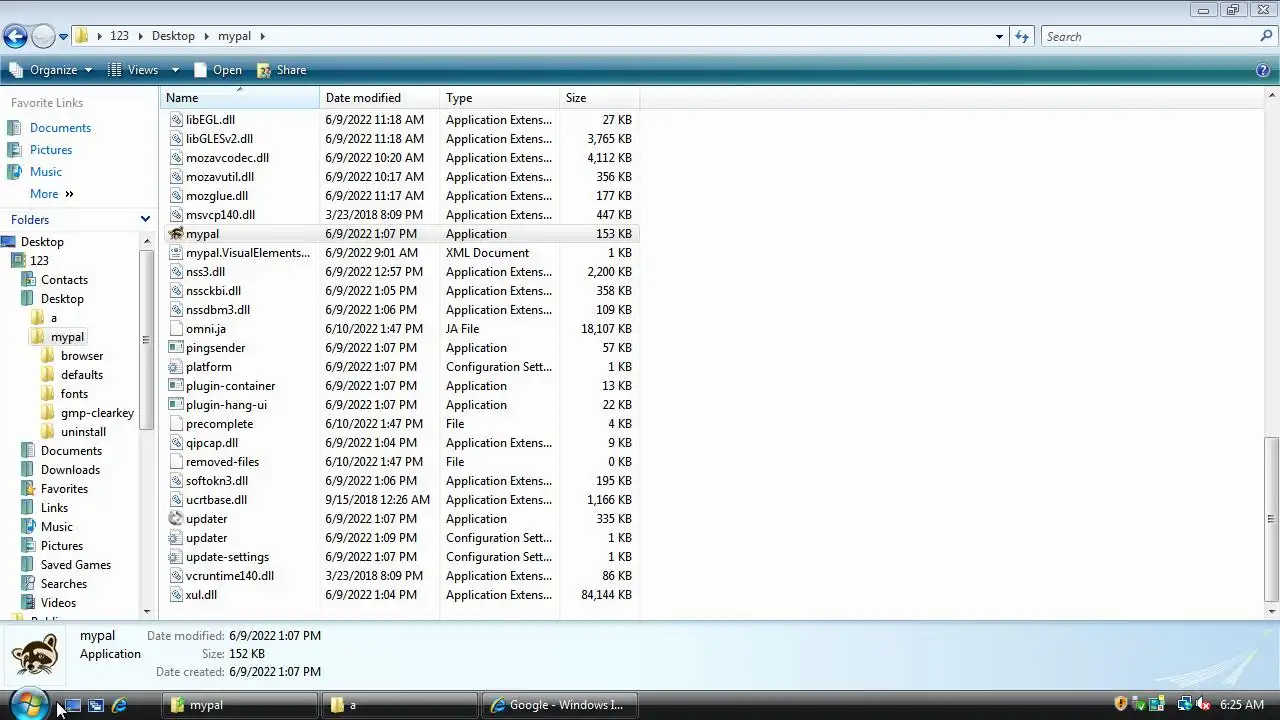Select the removed-files file
The width and height of the screenshot is (1280, 720).
tap(222, 462)
